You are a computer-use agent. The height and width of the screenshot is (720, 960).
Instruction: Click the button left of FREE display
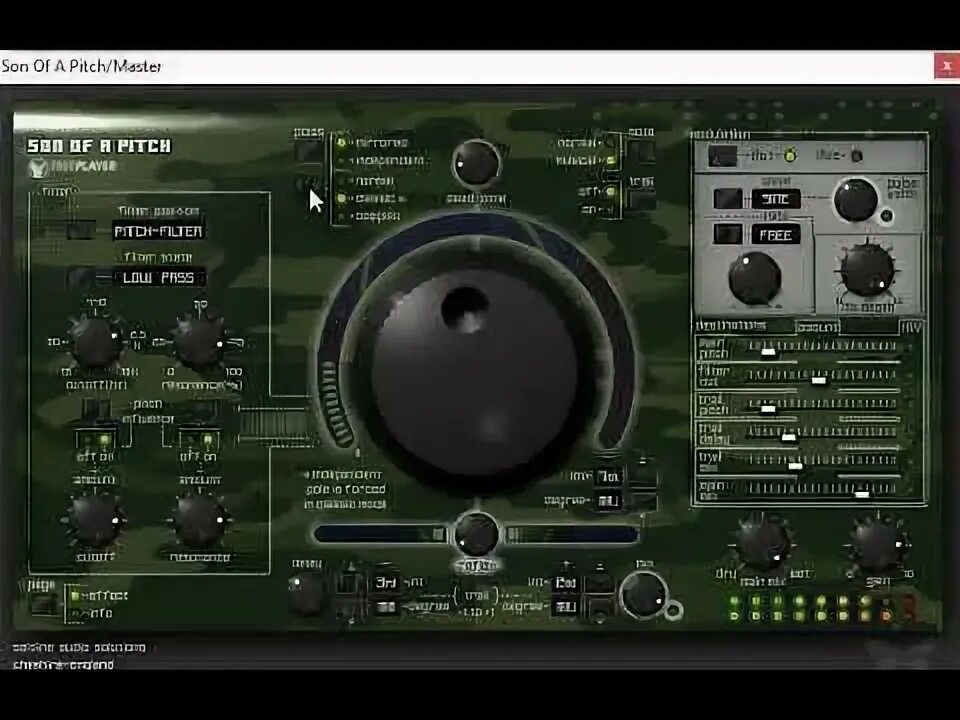728,234
